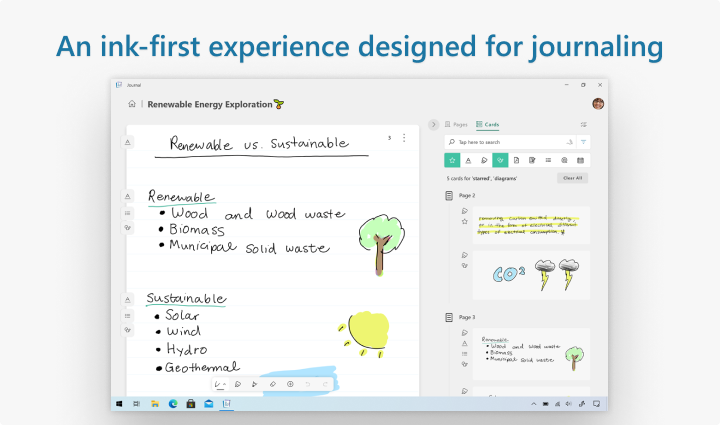Click the add content plus button
Screen dimensions: 720x425
(x=290, y=384)
